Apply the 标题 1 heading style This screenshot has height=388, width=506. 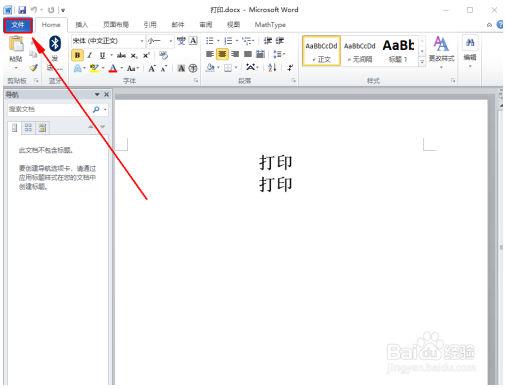tap(398, 51)
